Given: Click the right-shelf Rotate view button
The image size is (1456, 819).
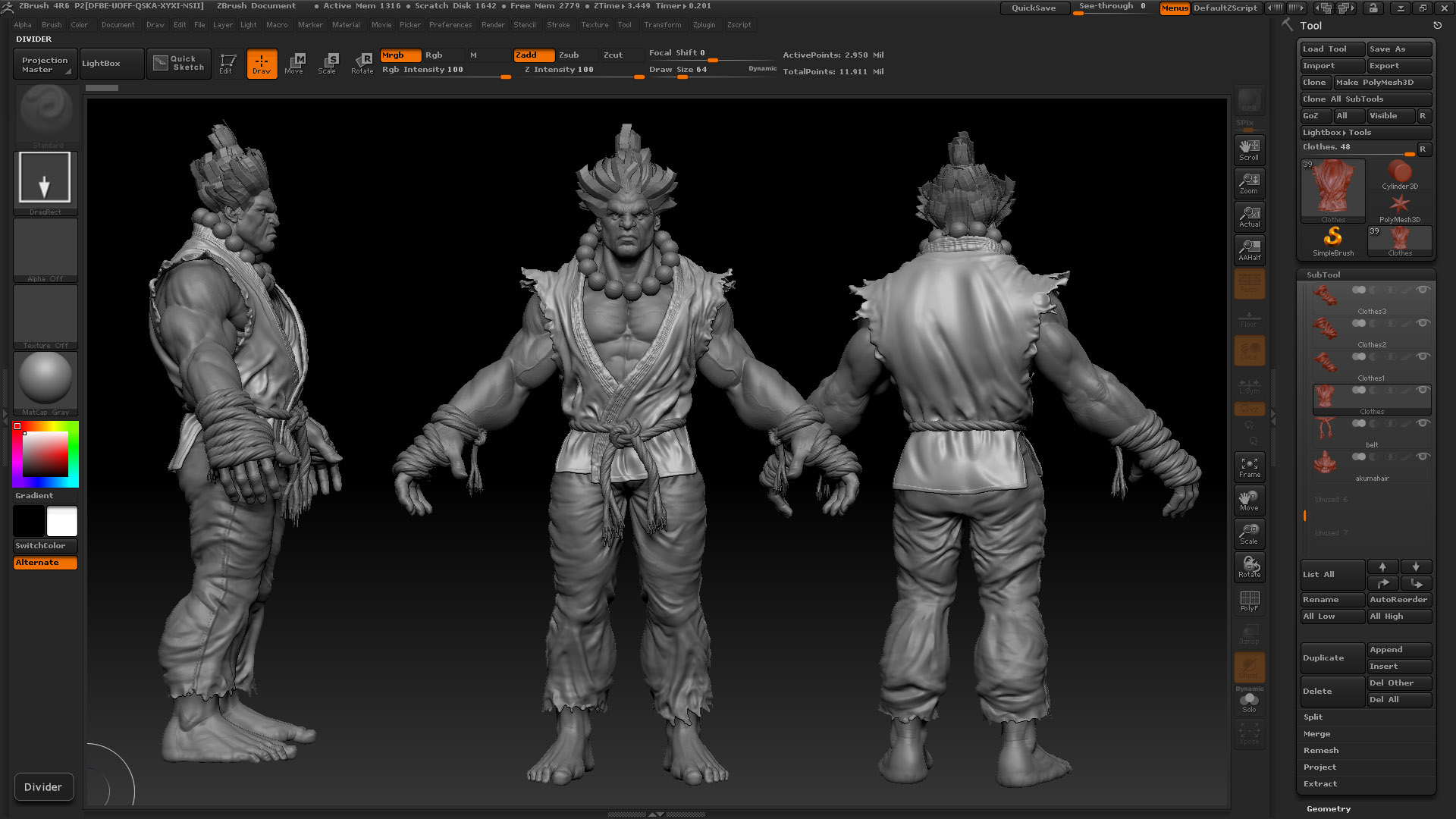Looking at the screenshot, I should pos(1249,566).
